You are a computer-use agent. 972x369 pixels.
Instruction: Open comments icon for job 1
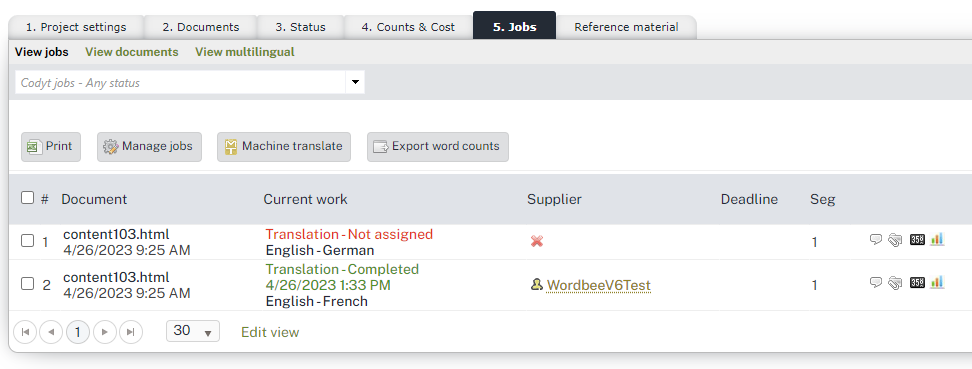click(x=876, y=239)
